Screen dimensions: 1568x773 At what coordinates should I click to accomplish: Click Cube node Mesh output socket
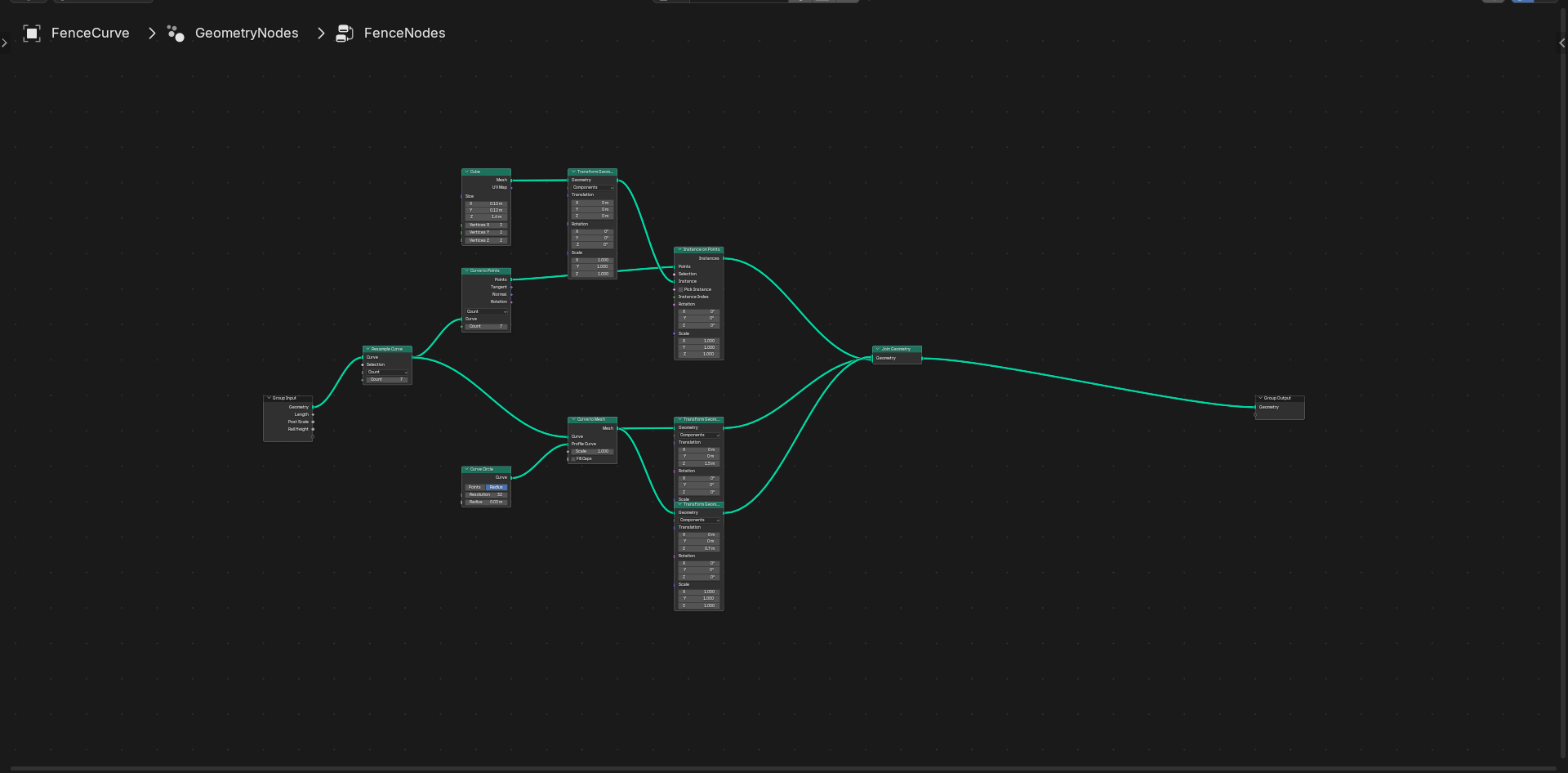pyautogui.click(x=511, y=180)
